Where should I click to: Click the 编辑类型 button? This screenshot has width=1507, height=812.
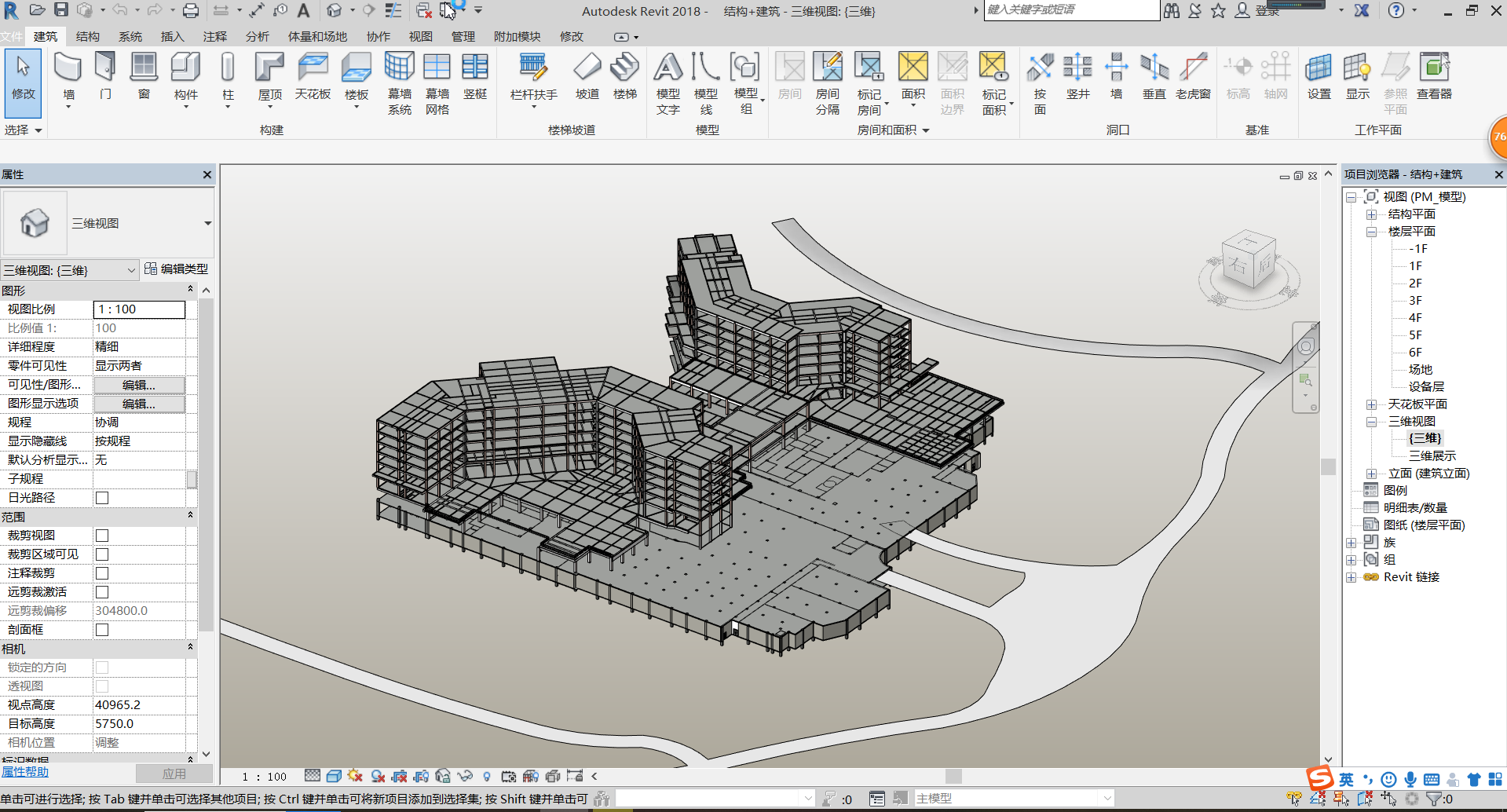coord(177,269)
